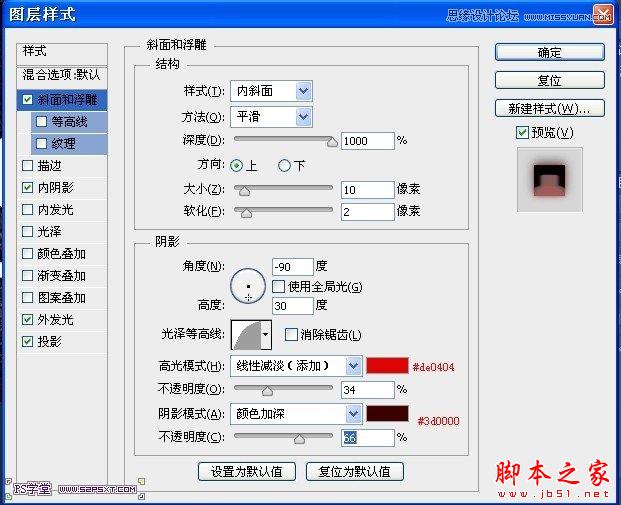Open gloss contour picker arrow
The width and height of the screenshot is (621, 505).
pos(266,335)
